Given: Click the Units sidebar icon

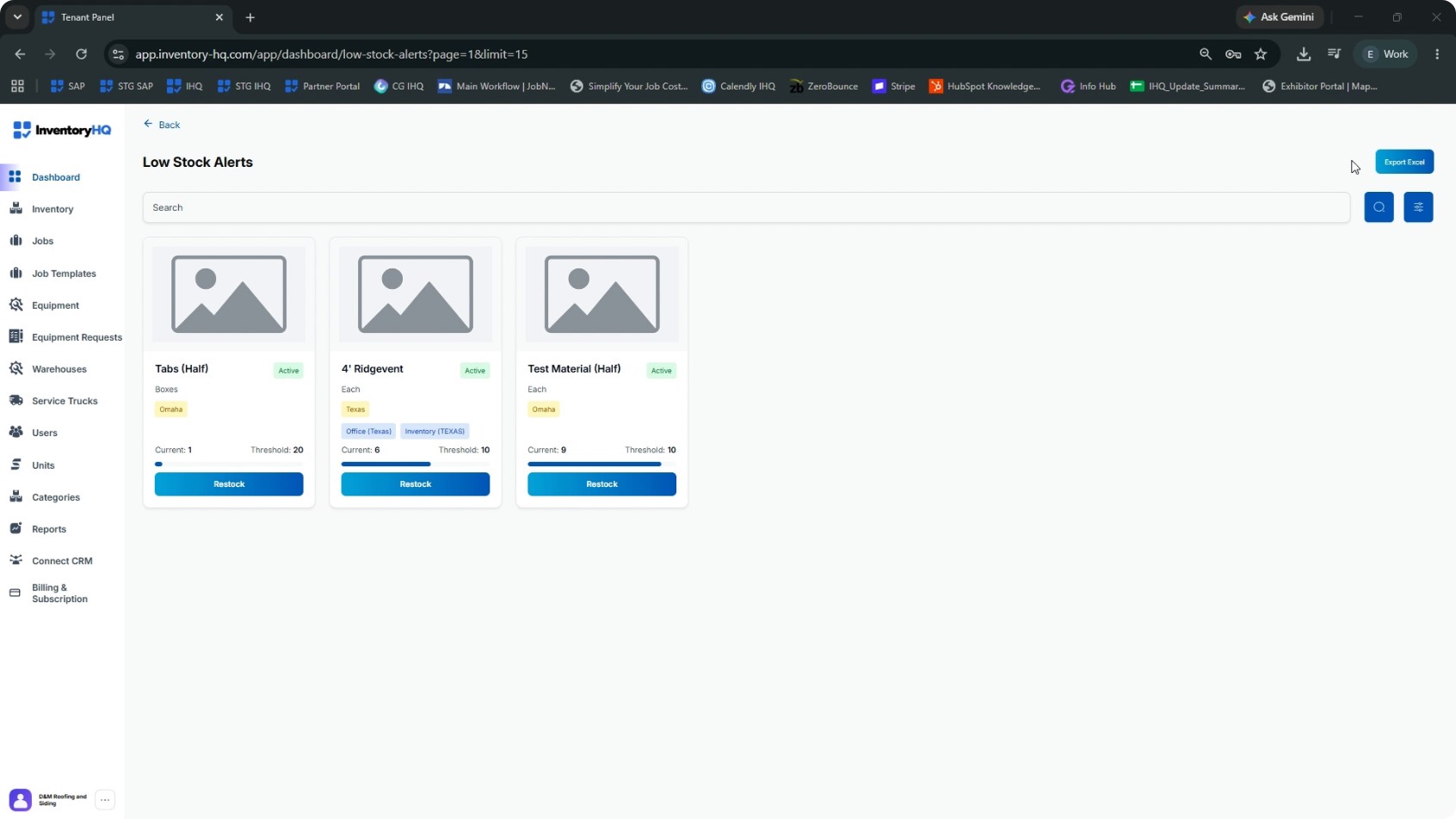Looking at the screenshot, I should [x=15, y=465].
